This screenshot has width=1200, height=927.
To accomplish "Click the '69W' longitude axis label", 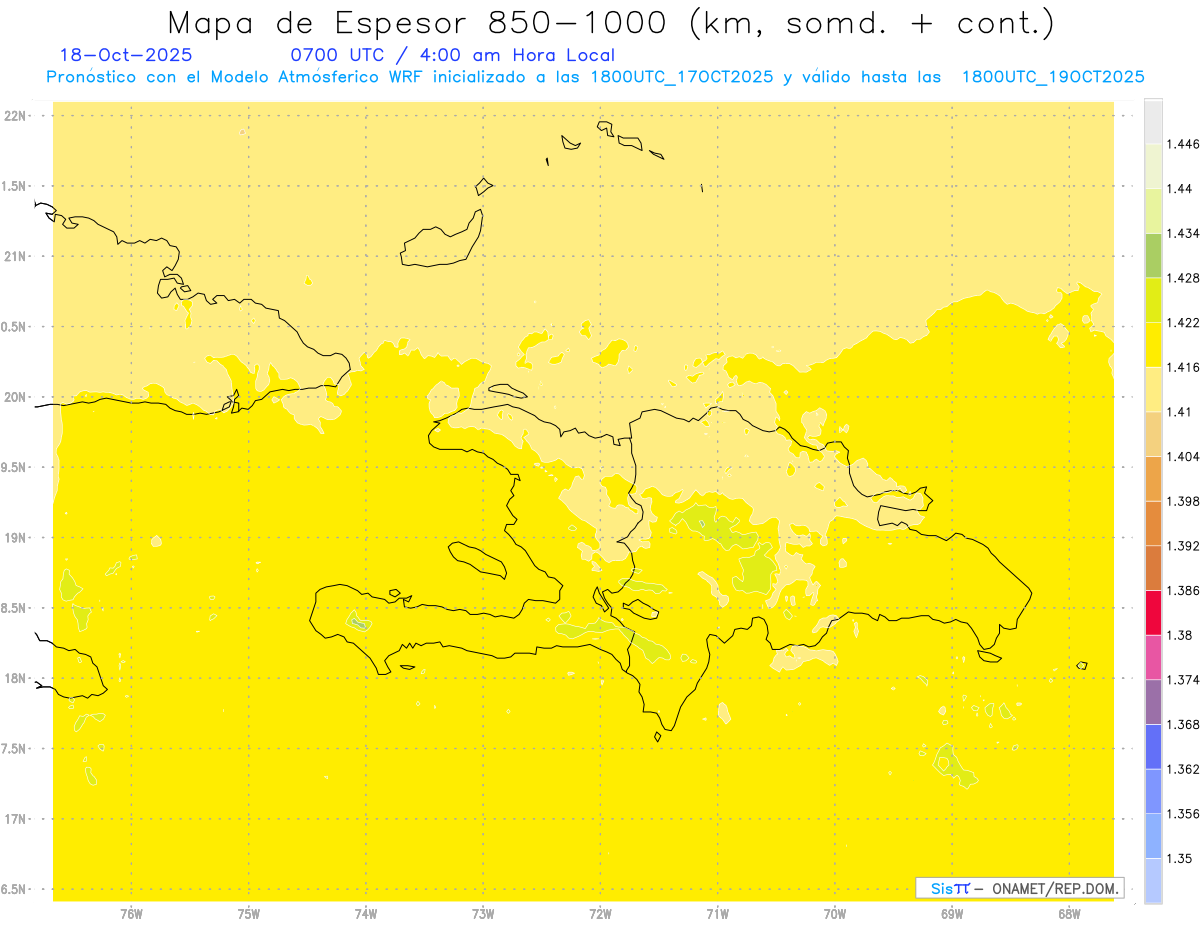I will [x=951, y=914].
